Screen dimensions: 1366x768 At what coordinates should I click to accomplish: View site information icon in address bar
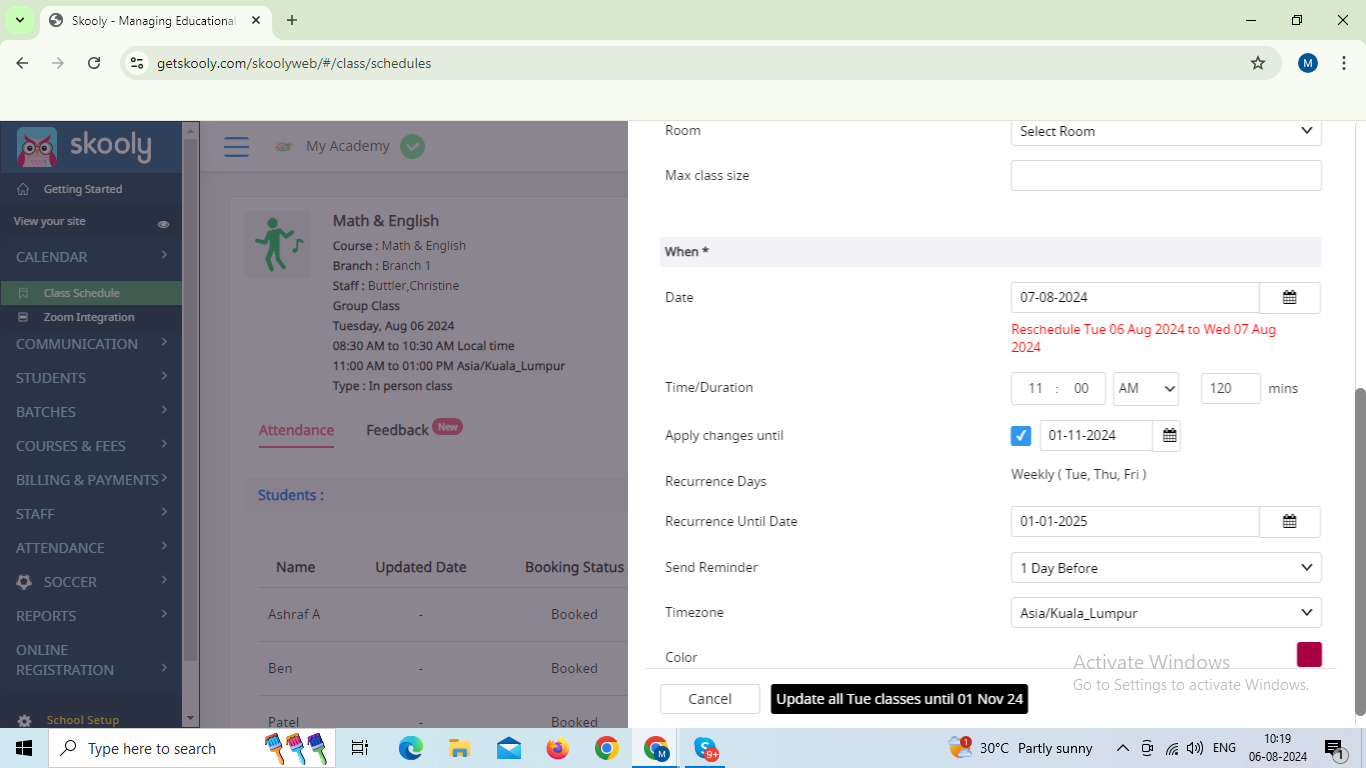(138, 63)
